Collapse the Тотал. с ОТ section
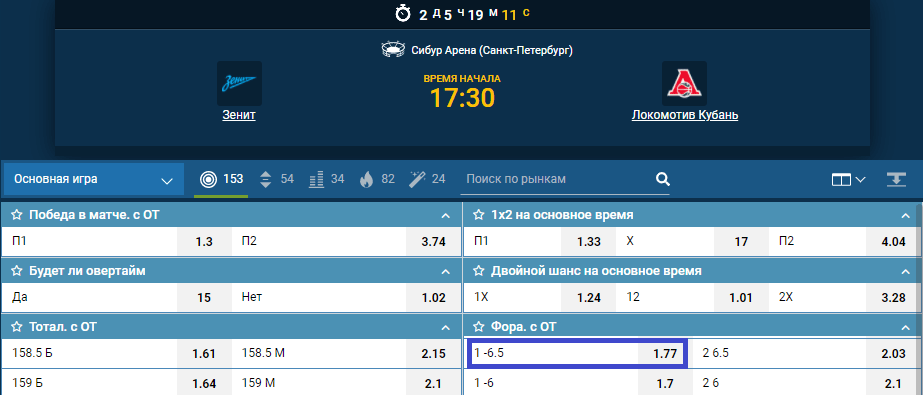 point(446,327)
